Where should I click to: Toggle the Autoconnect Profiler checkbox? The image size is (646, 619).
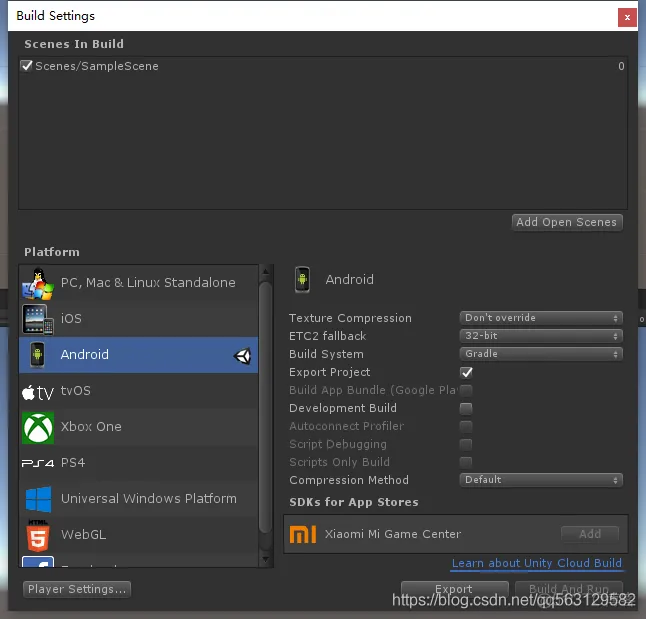pos(466,427)
